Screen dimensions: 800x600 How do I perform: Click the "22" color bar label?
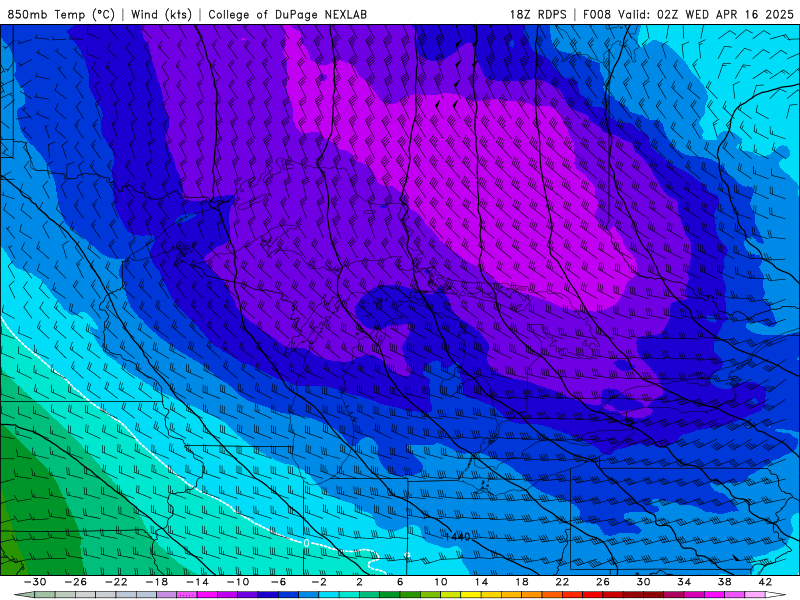562,582
